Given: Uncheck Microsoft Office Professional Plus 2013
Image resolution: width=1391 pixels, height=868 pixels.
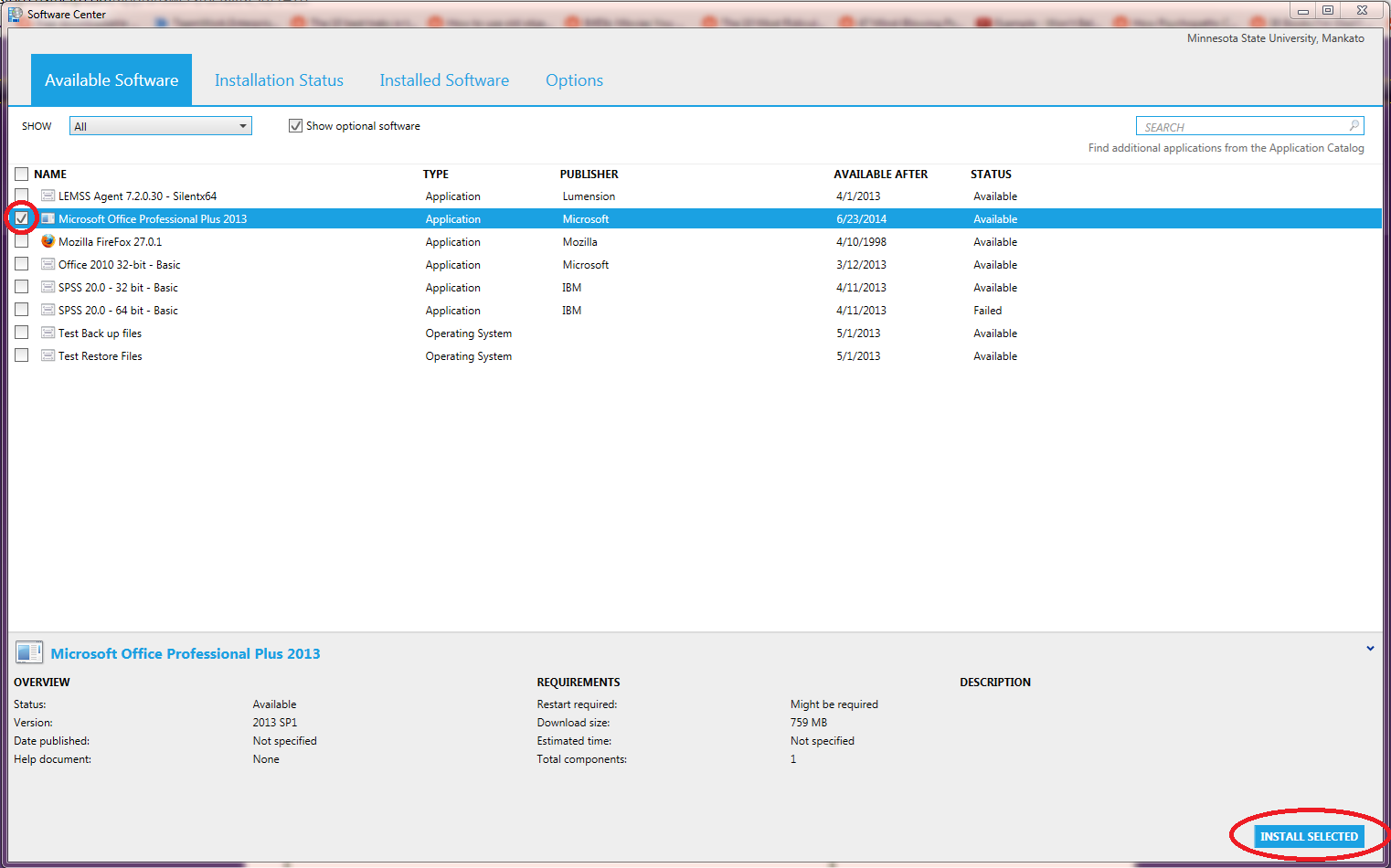Looking at the screenshot, I should [22, 218].
